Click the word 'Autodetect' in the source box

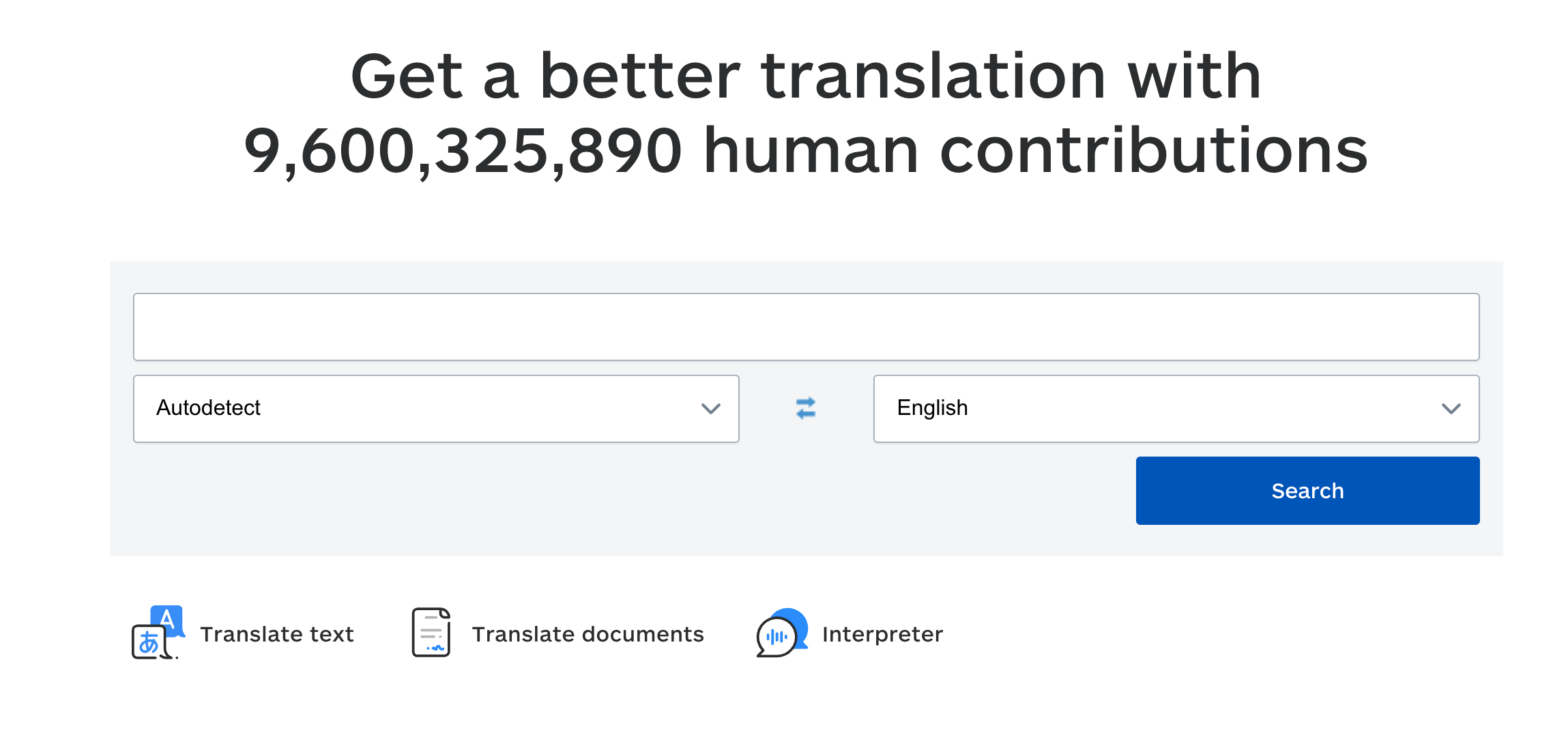click(x=208, y=408)
